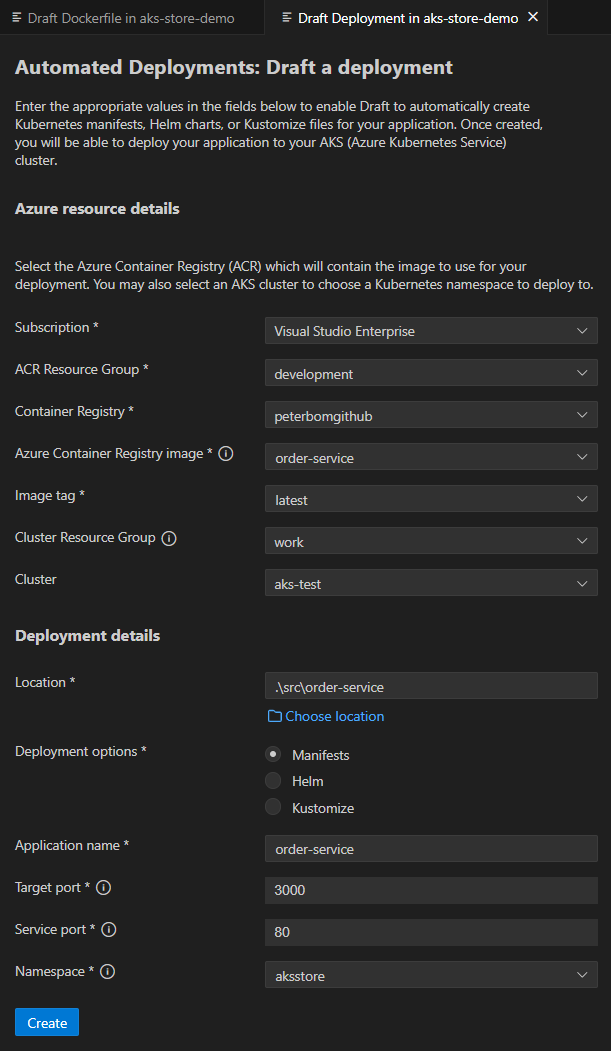Click the Create button

coord(47,1023)
